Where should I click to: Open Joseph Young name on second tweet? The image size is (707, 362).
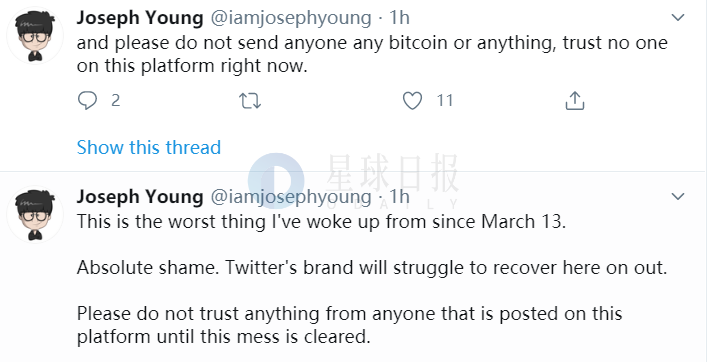coord(140,197)
